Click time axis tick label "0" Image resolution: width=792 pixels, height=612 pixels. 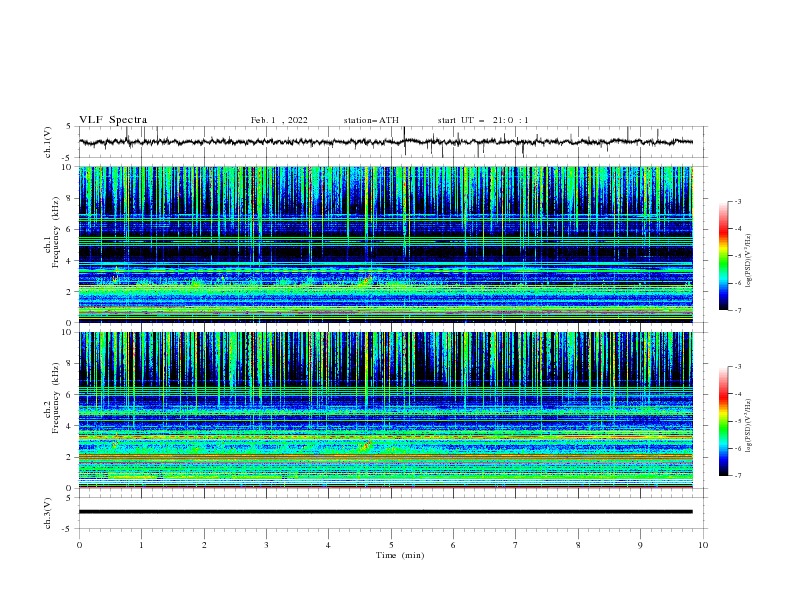pos(79,545)
